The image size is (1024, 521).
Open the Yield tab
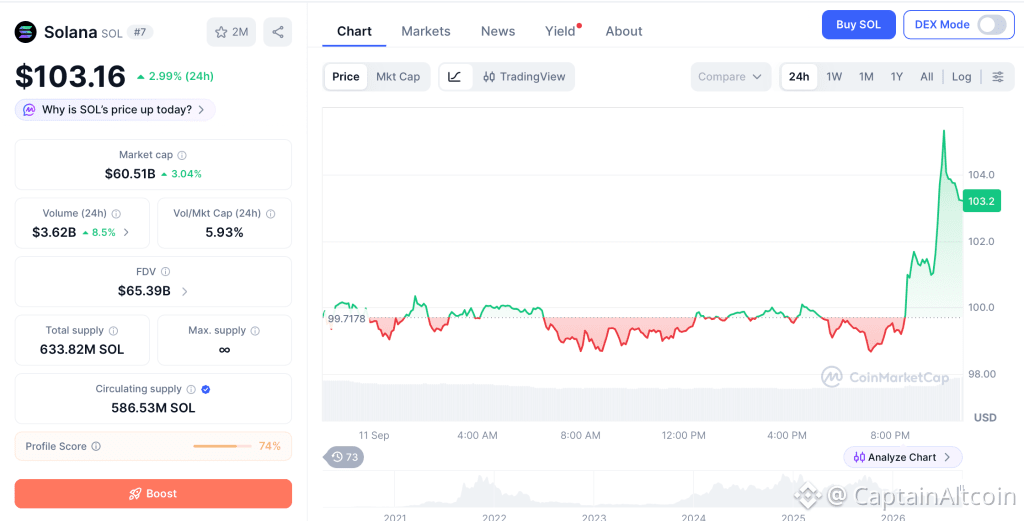coord(560,31)
